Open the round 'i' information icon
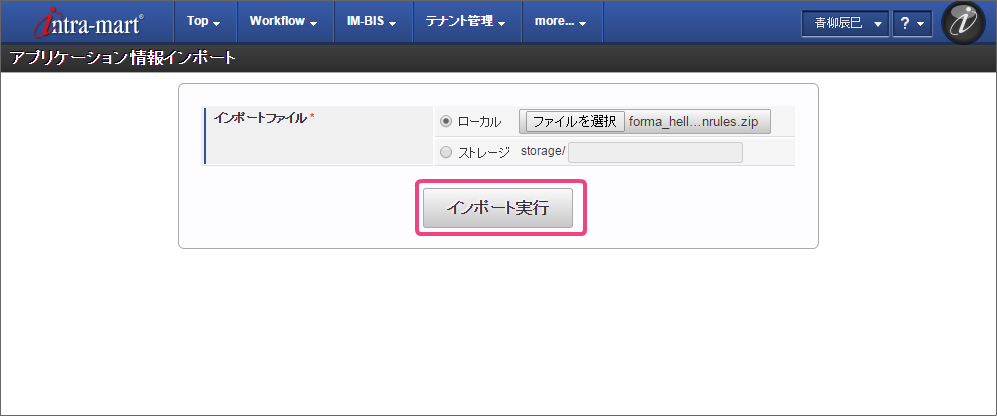The height and width of the screenshot is (416, 997). (963, 22)
